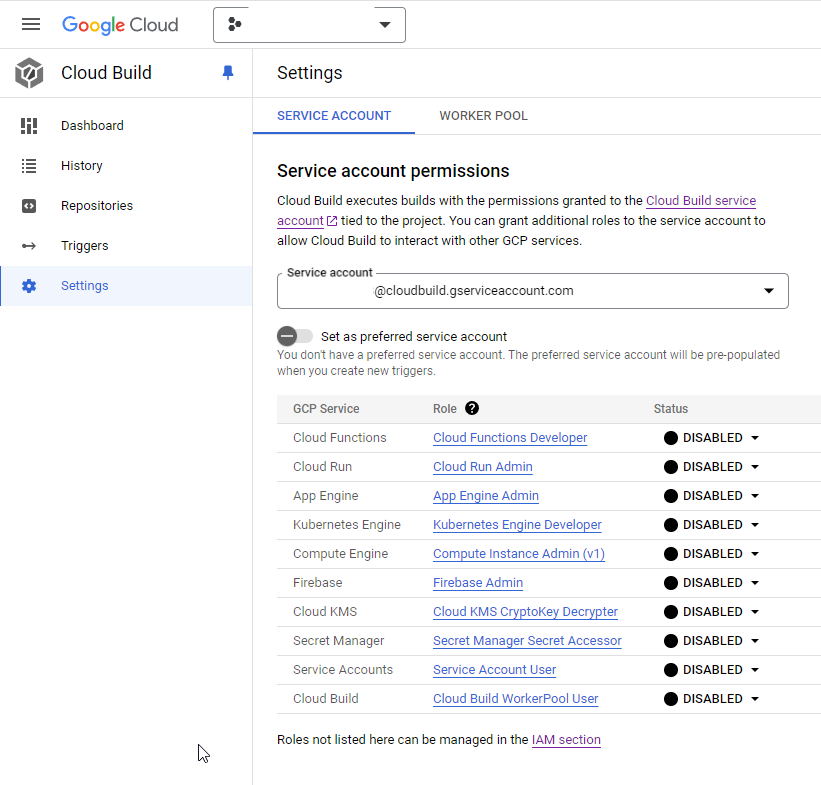Click the 'Service account permissions' heading
Viewport: 821px width, 785px height.
[x=393, y=171]
